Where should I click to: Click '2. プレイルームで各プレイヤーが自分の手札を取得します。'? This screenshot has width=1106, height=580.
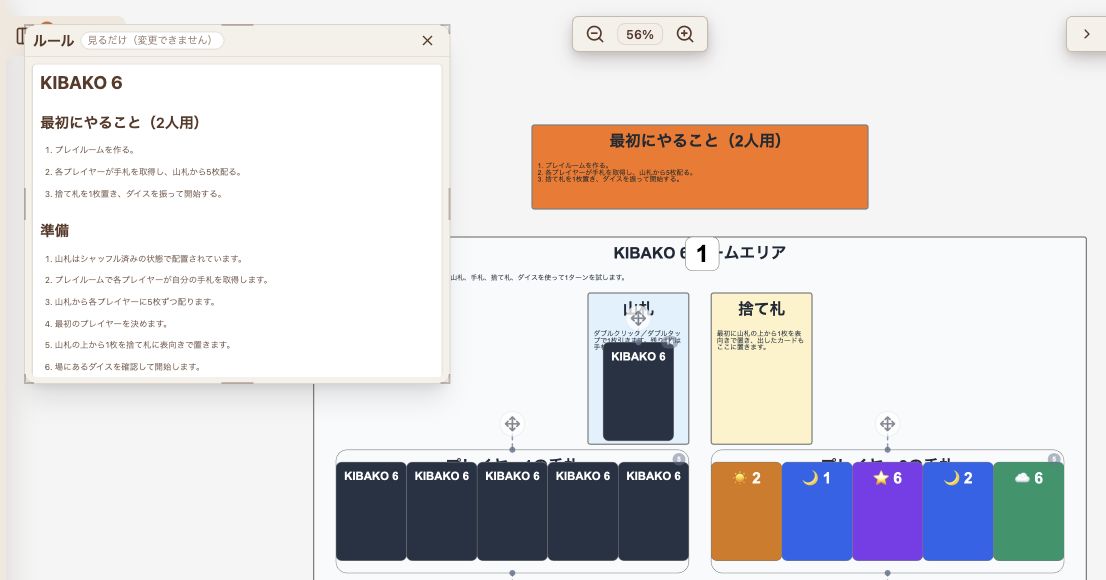(x=157, y=279)
